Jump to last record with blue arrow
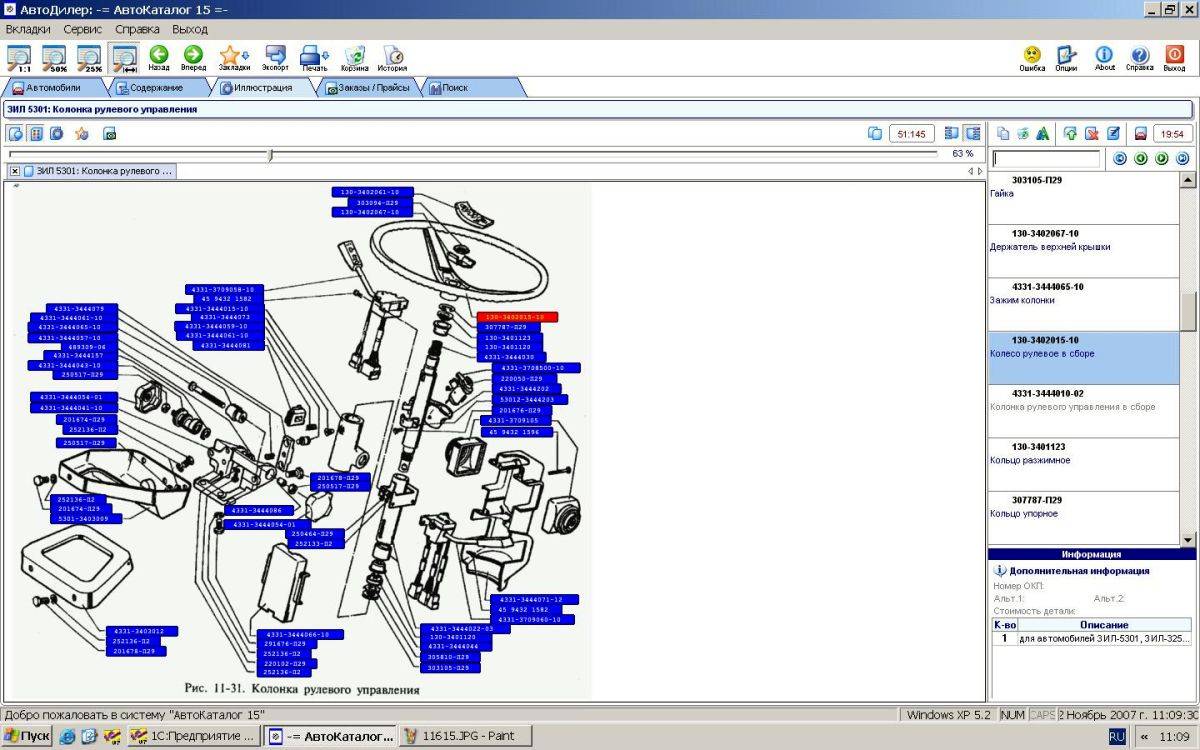Viewport: 1200px width, 750px height. tap(1183, 158)
